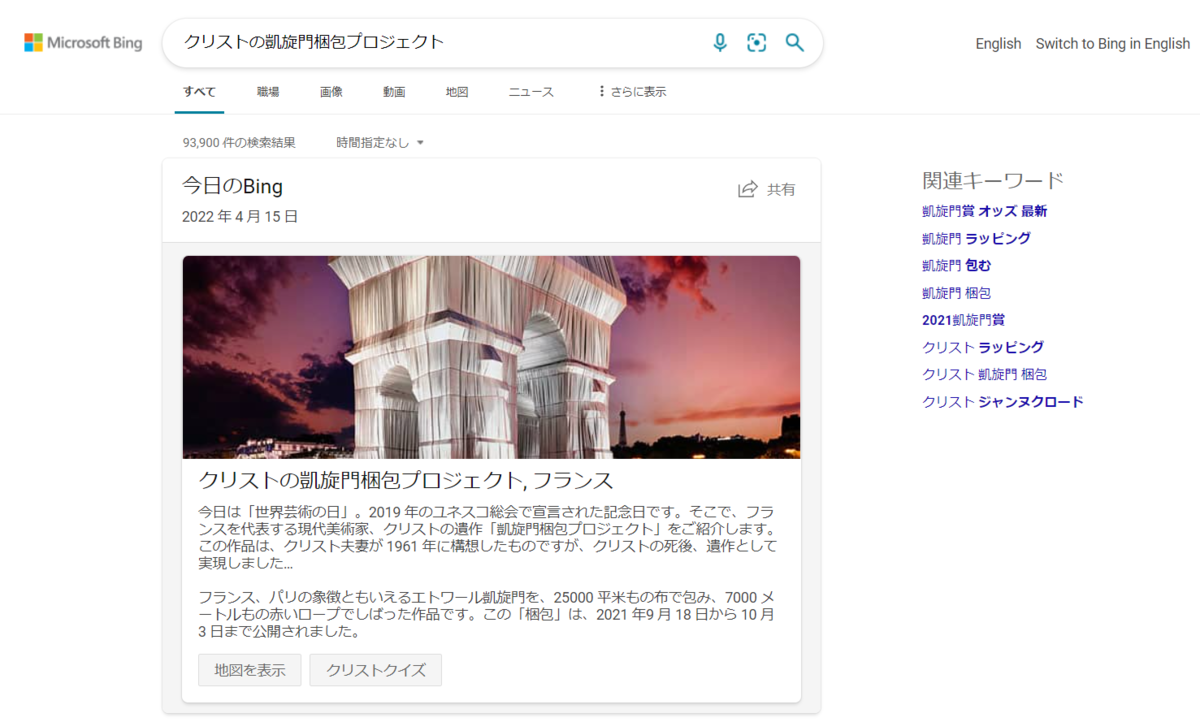Click the English language link
This screenshot has height=722, width=1200.
tap(998, 43)
